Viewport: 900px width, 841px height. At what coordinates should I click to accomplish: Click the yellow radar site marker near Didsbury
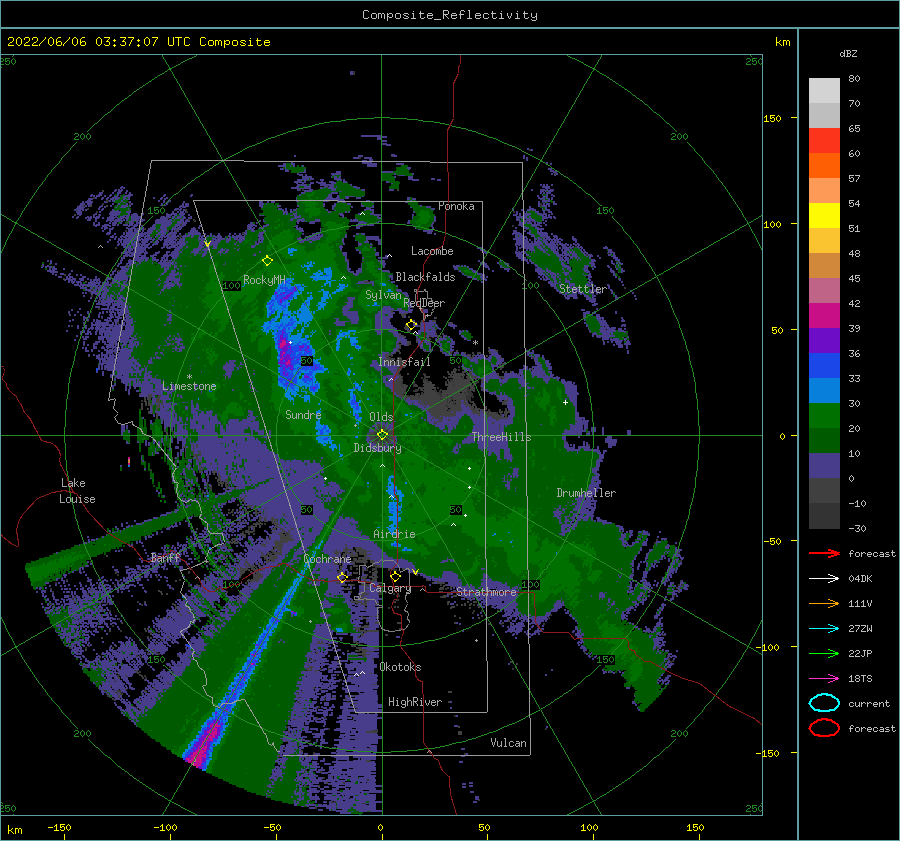tap(382, 435)
